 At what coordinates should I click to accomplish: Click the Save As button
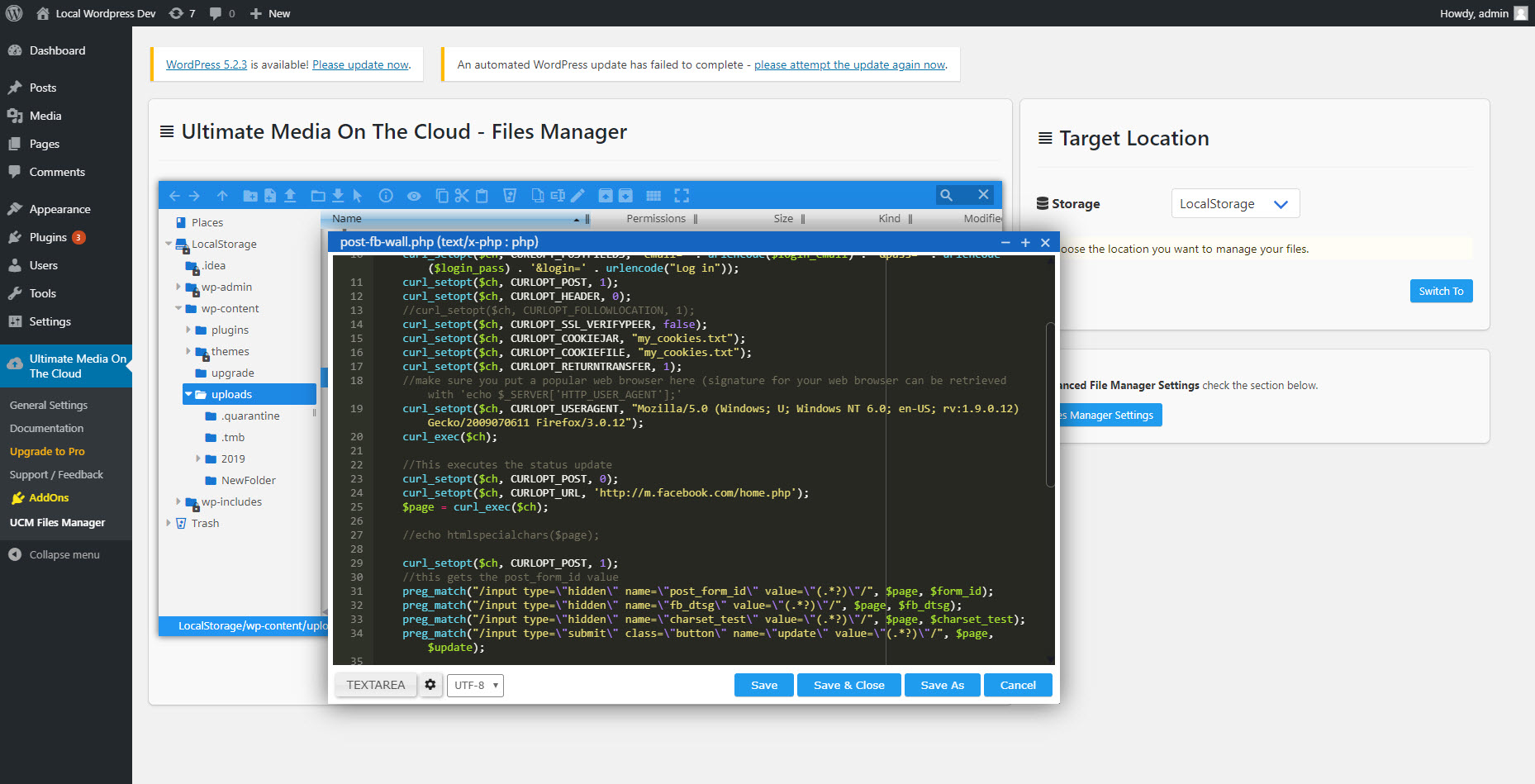click(943, 686)
